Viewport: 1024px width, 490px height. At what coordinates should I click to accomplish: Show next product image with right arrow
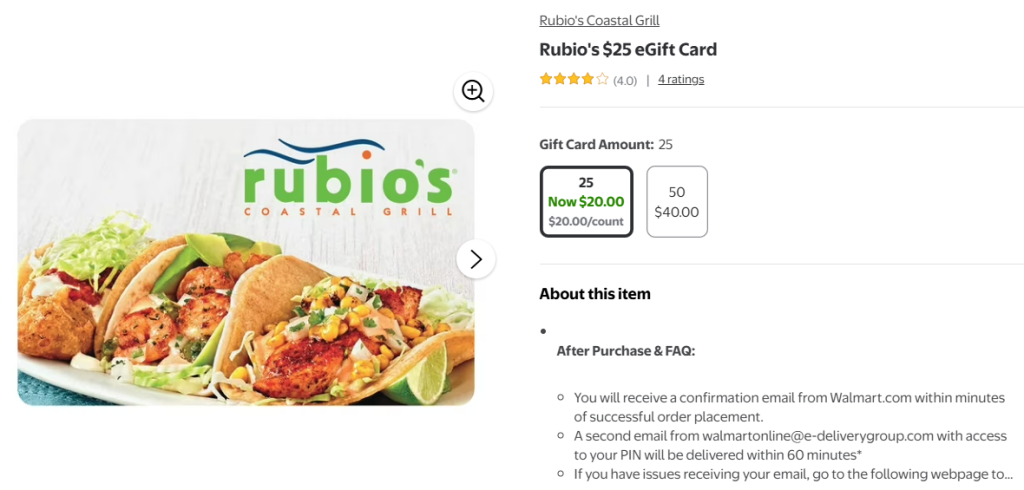pyautogui.click(x=475, y=259)
